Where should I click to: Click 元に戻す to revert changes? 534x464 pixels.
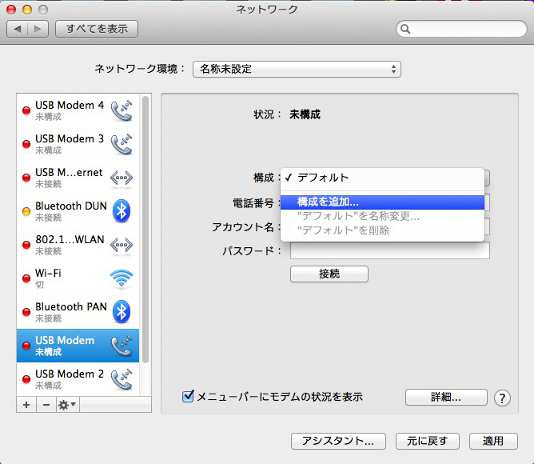tap(427, 441)
